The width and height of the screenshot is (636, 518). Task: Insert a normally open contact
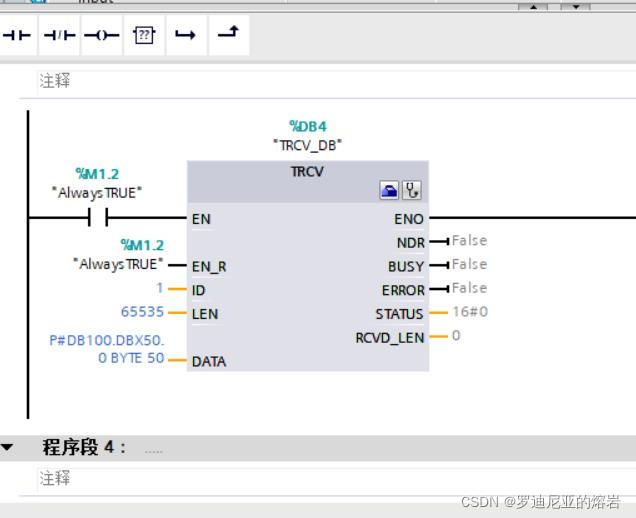[x=17, y=35]
